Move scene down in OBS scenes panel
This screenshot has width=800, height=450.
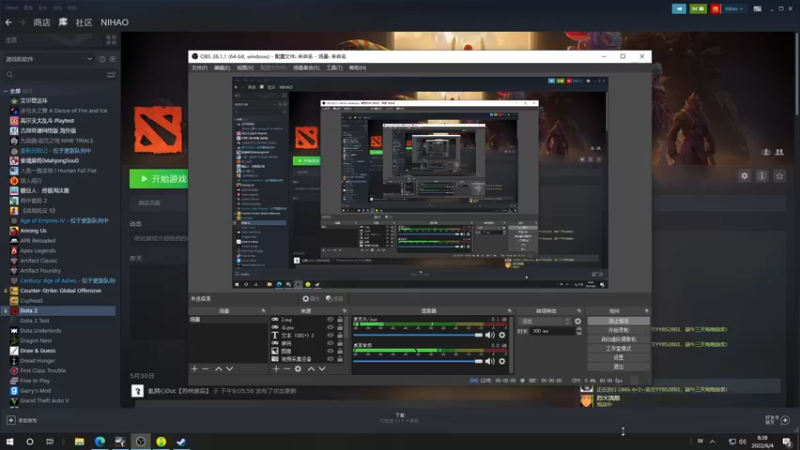click(x=230, y=368)
